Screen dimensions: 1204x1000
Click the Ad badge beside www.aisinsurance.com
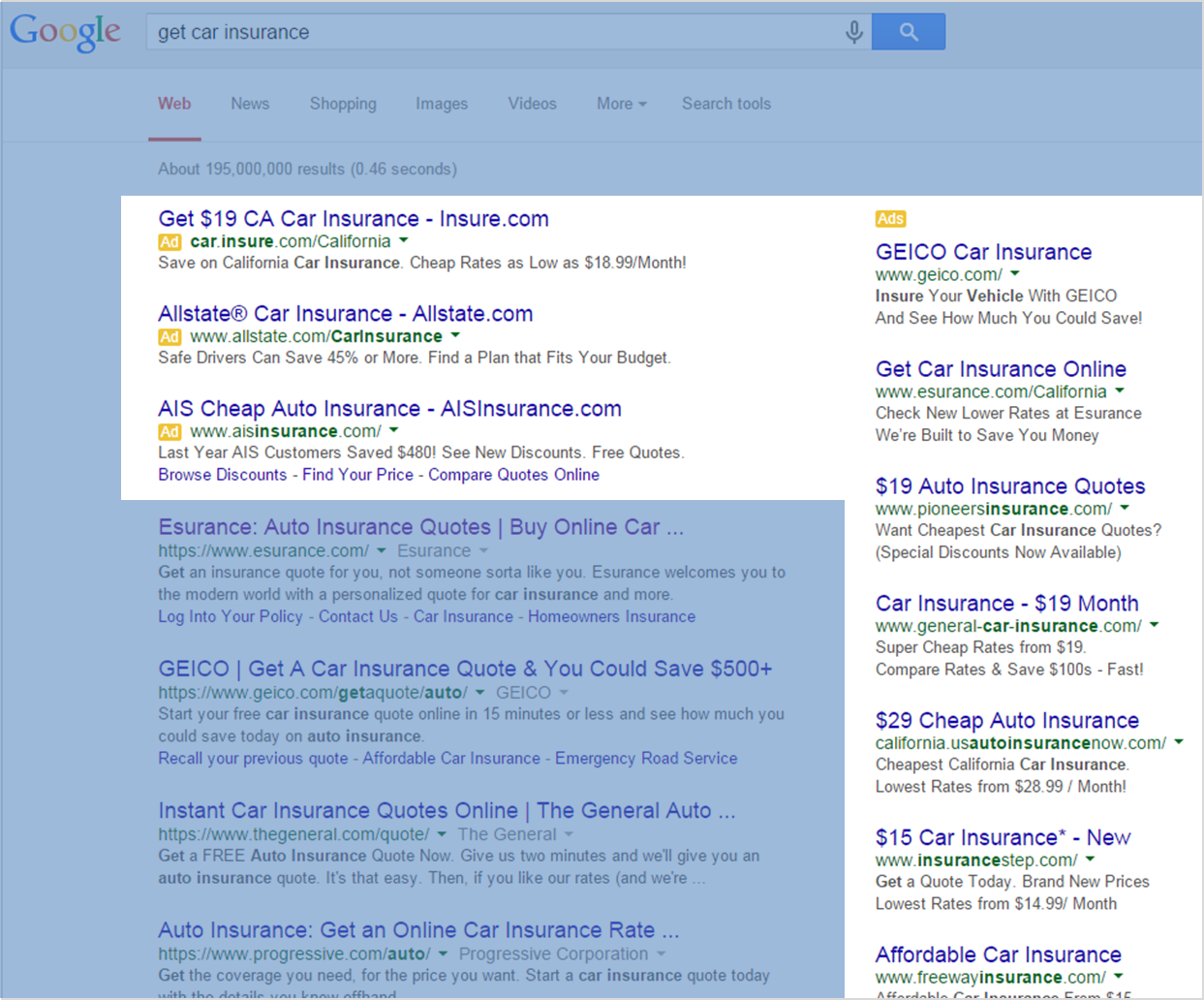coord(170,432)
